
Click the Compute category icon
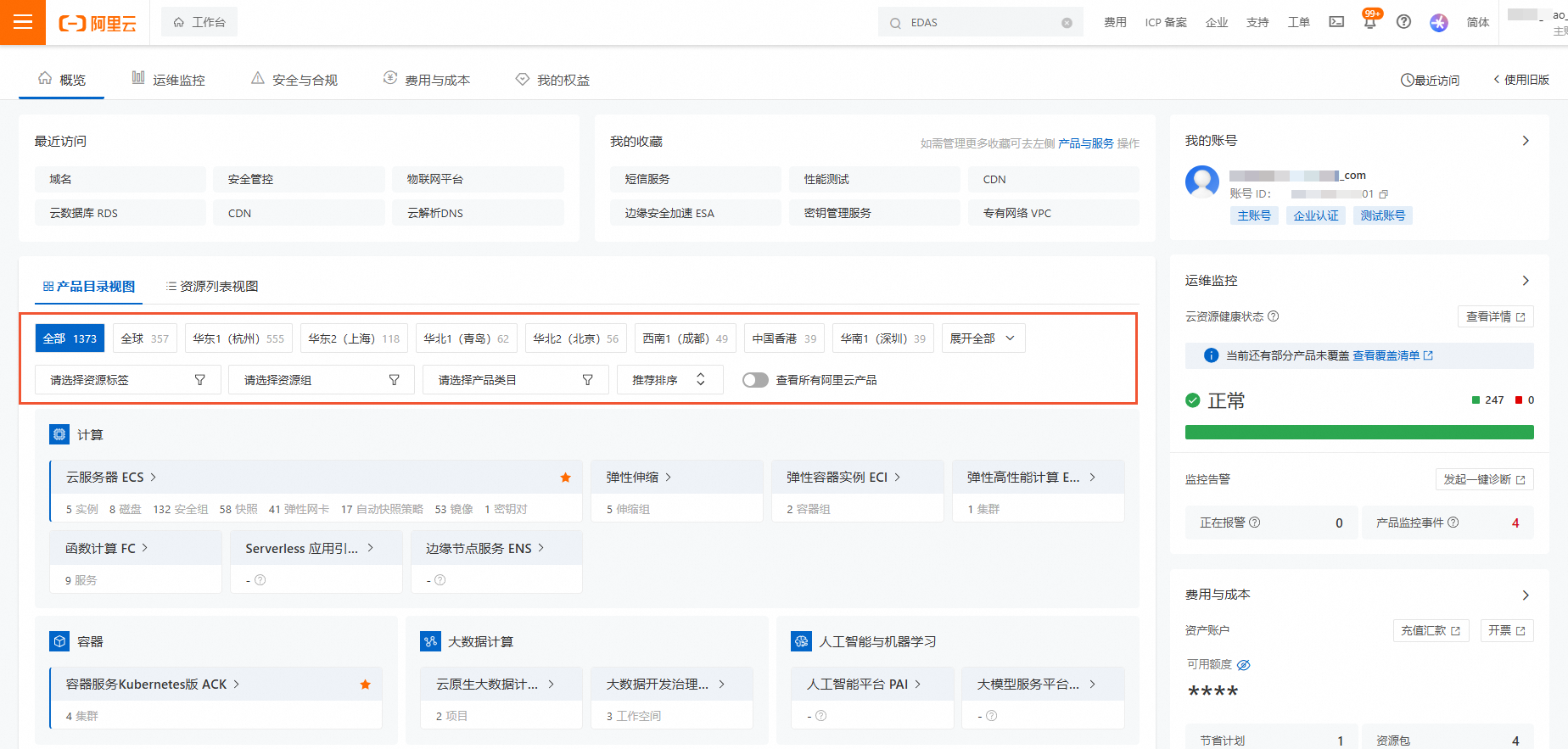tap(59, 434)
